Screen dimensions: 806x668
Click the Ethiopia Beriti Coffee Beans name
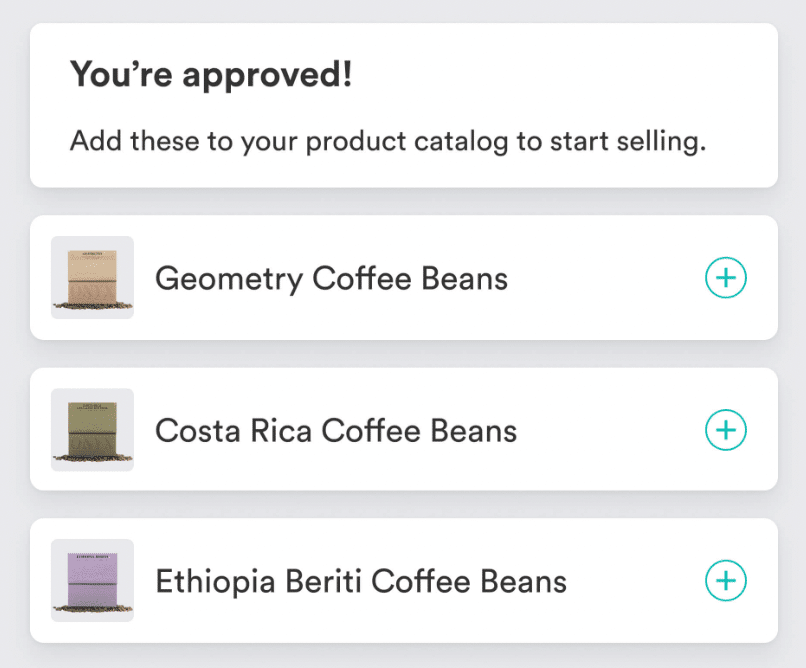tap(361, 581)
